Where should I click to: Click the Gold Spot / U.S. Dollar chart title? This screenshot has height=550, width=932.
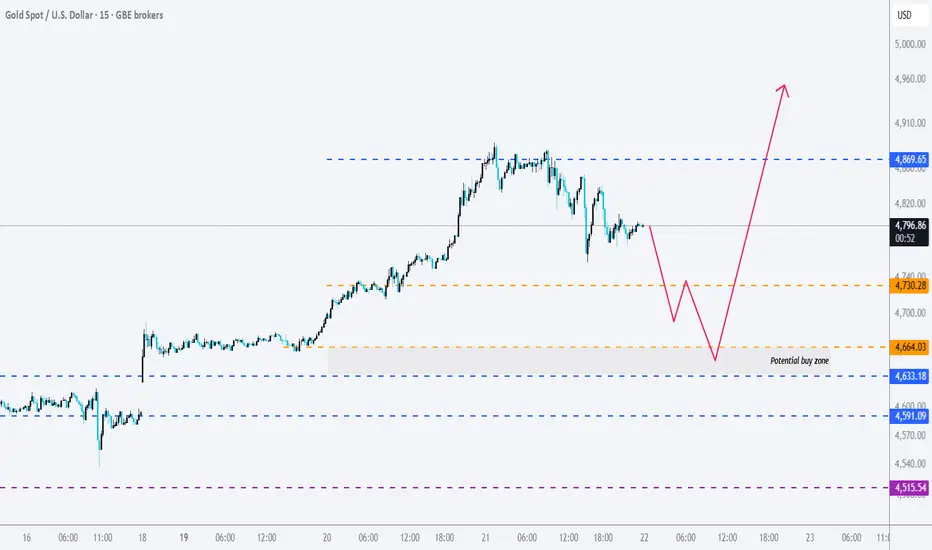[84, 15]
